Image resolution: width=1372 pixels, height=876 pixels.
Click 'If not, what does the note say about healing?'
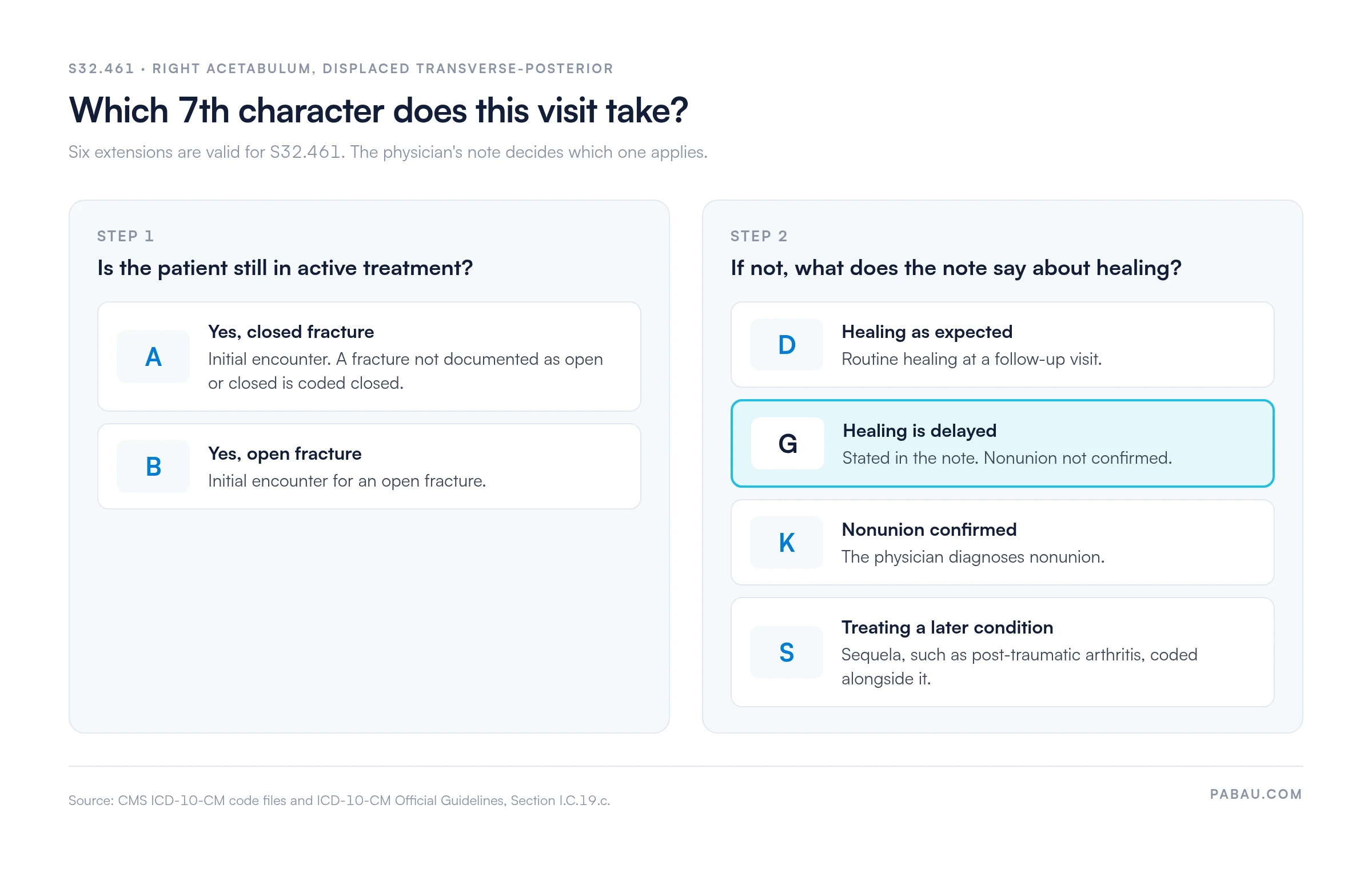pos(956,268)
